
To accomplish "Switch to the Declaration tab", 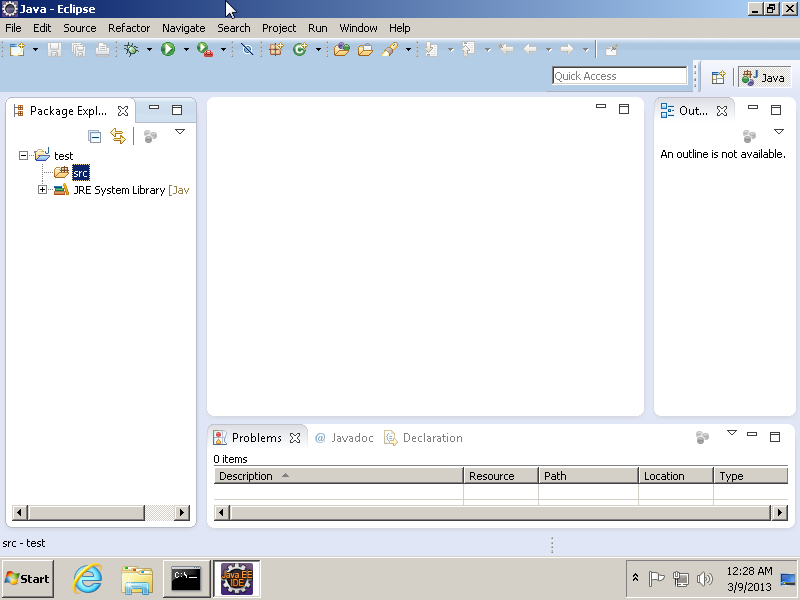I will 423,438.
